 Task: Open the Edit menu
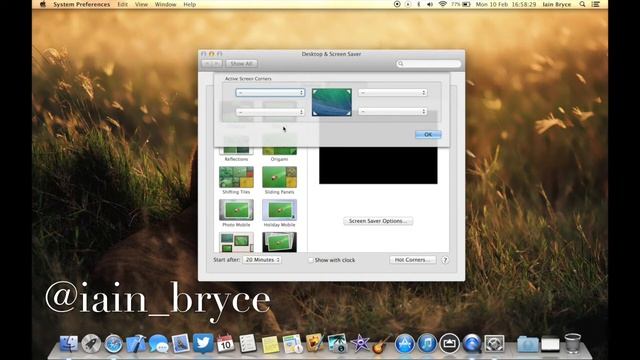click(122, 4)
